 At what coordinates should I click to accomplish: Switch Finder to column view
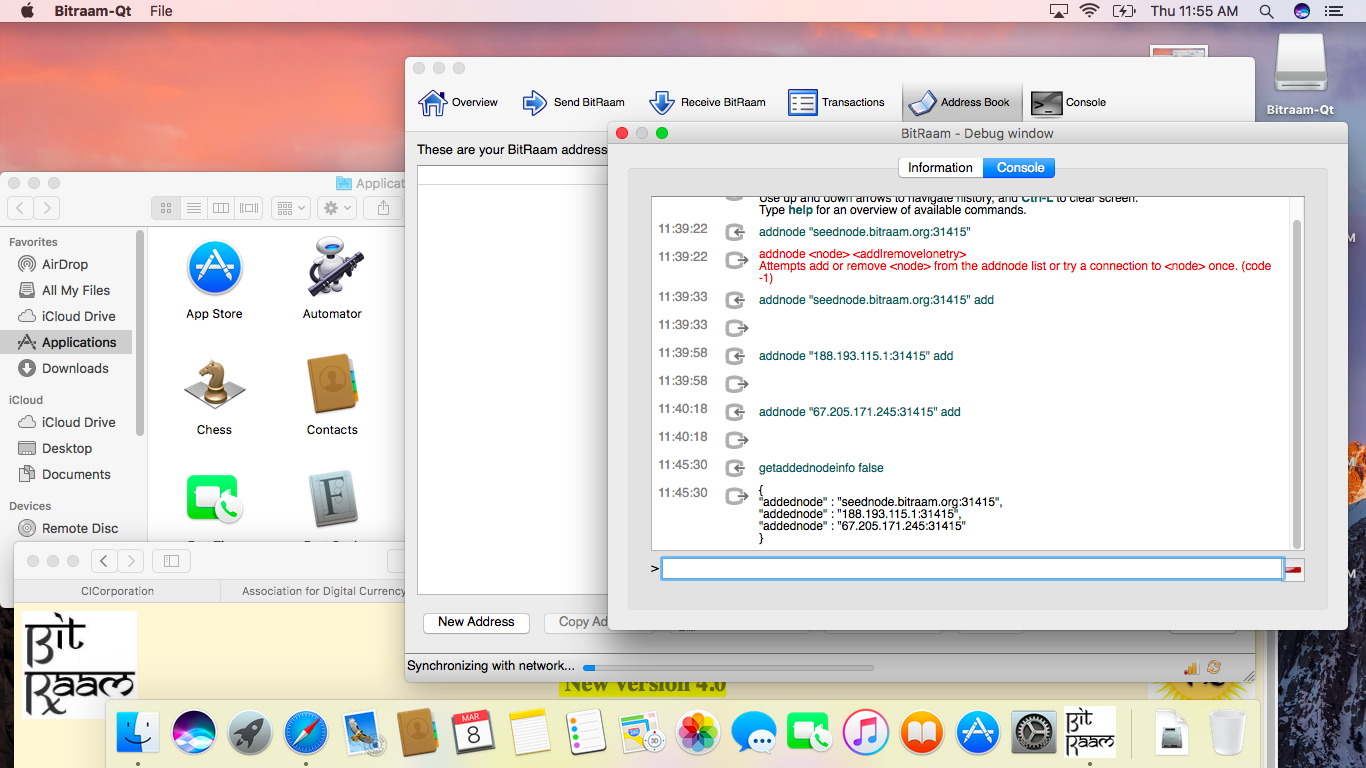pyautogui.click(x=221, y=208)
